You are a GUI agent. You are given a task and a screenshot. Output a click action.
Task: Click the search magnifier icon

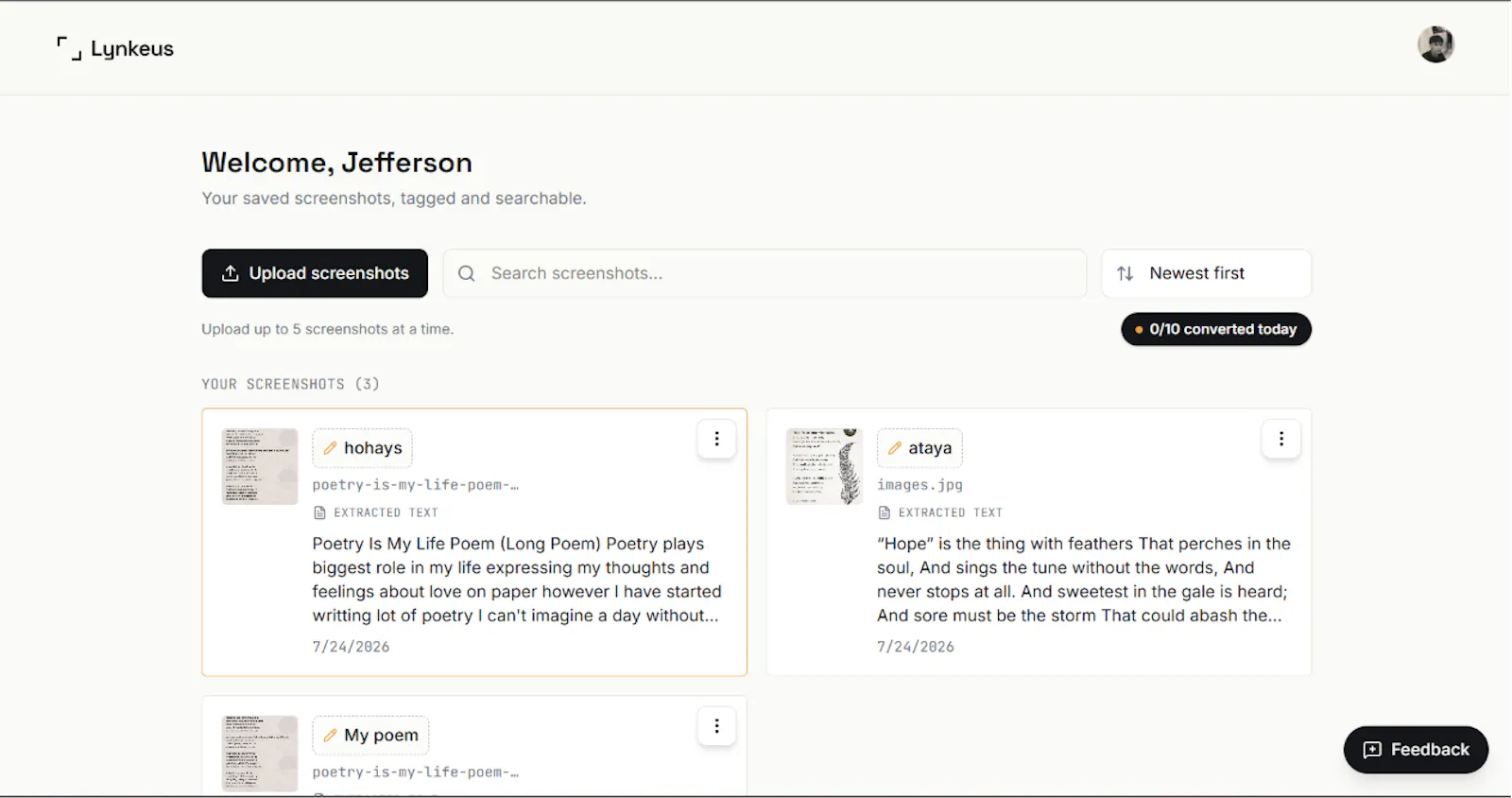(x=466, y=273)
